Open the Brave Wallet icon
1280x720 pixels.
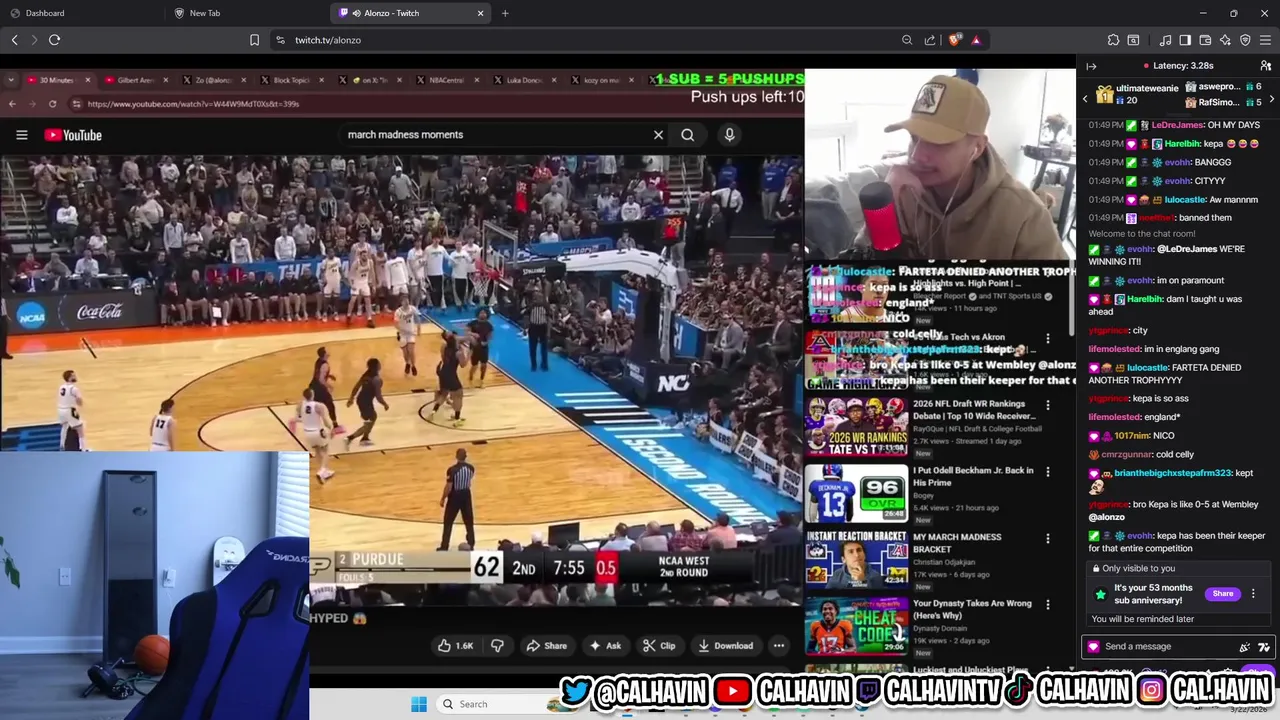(x=1205, y=40)
